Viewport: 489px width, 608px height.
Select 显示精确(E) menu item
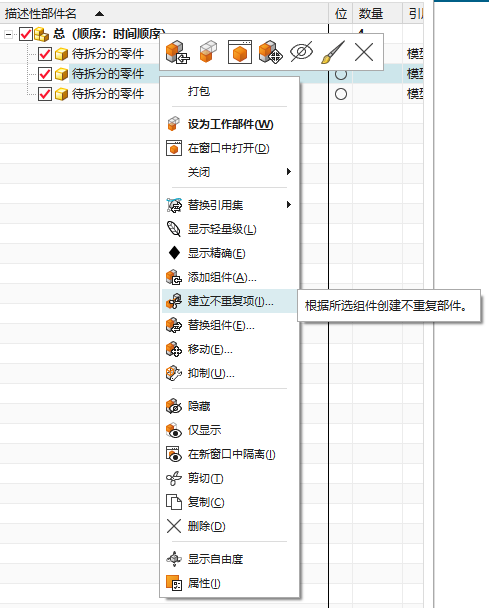230,253
